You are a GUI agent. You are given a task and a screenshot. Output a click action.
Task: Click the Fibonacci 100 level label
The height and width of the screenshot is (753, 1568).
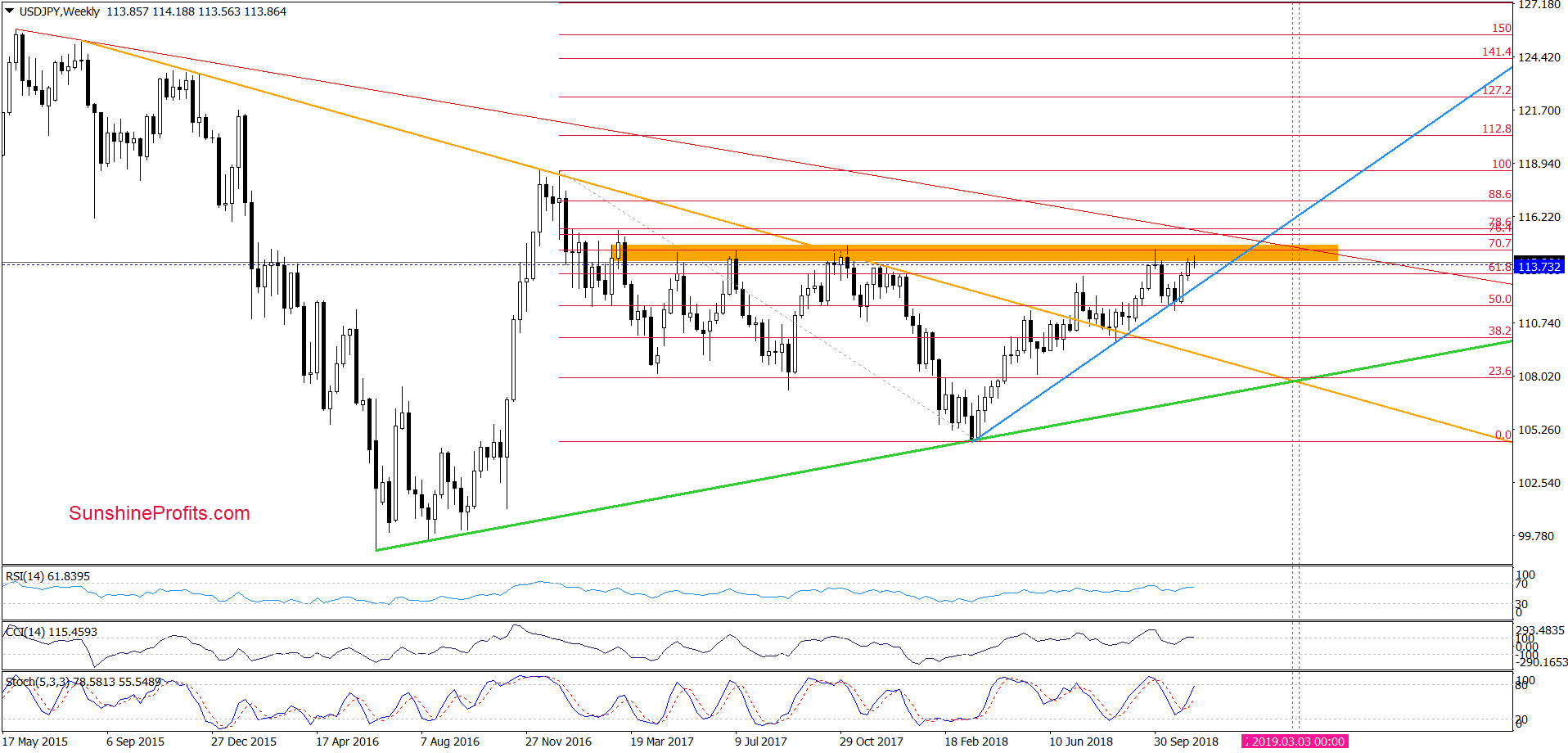tap(1501, 164)
